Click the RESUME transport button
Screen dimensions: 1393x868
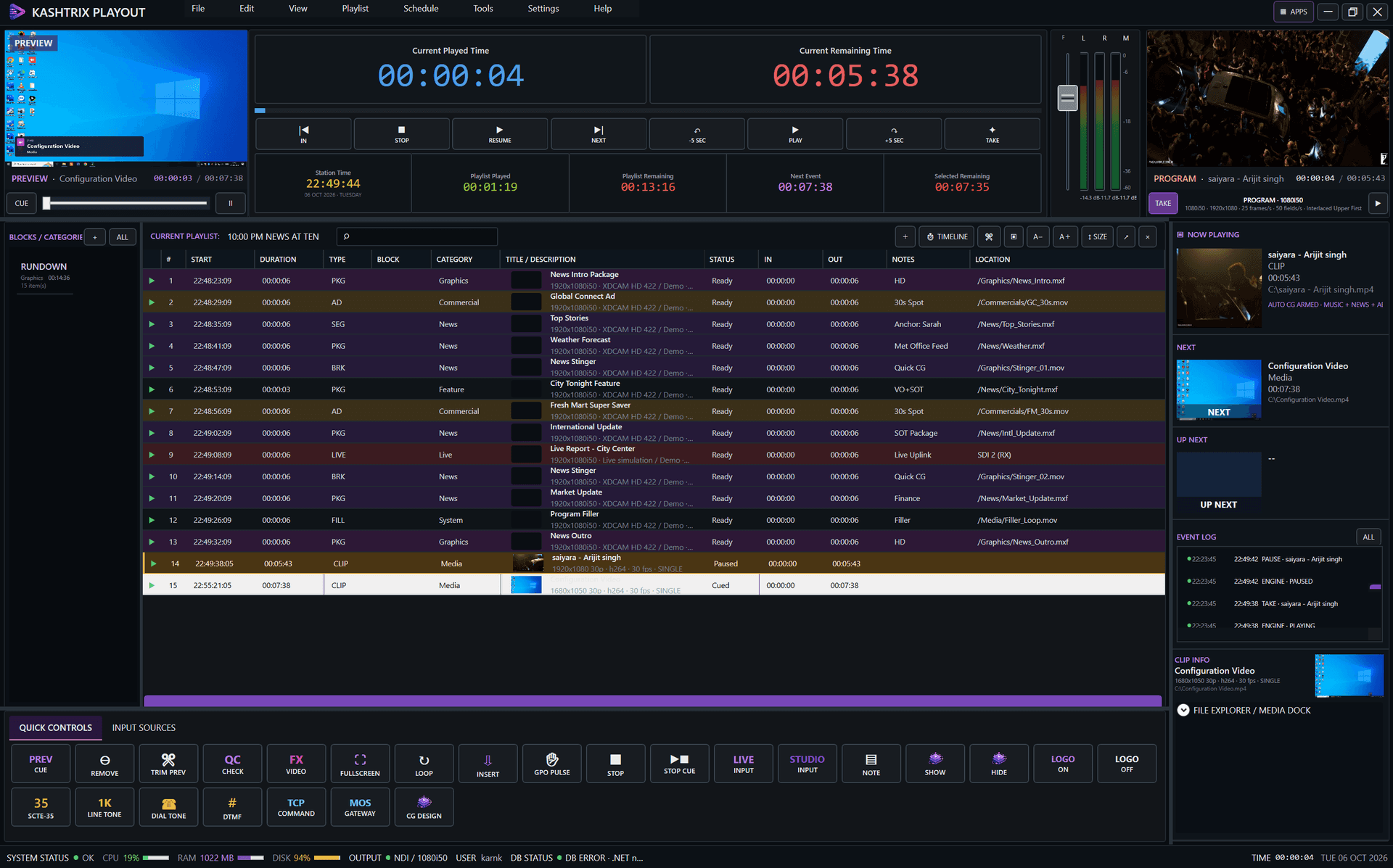click(x=499, y=134)
